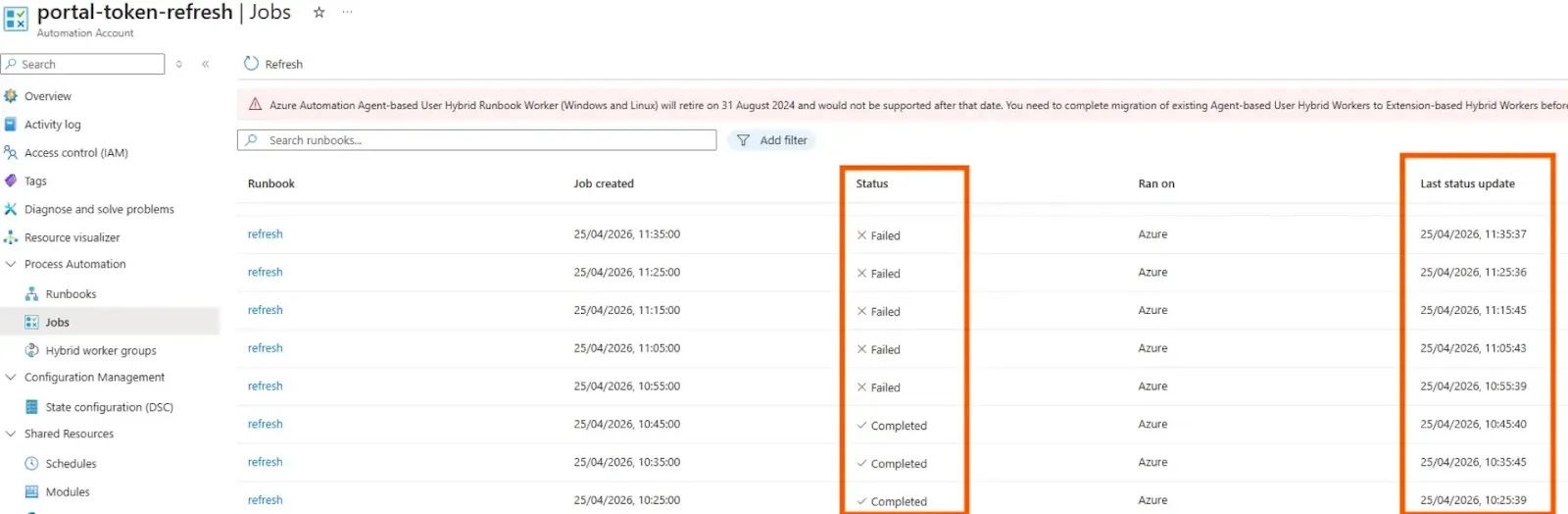The height and width of the screenshot is (514, 1568).
Task: Open refresh job created at 10:55:00
Action: 265,386
